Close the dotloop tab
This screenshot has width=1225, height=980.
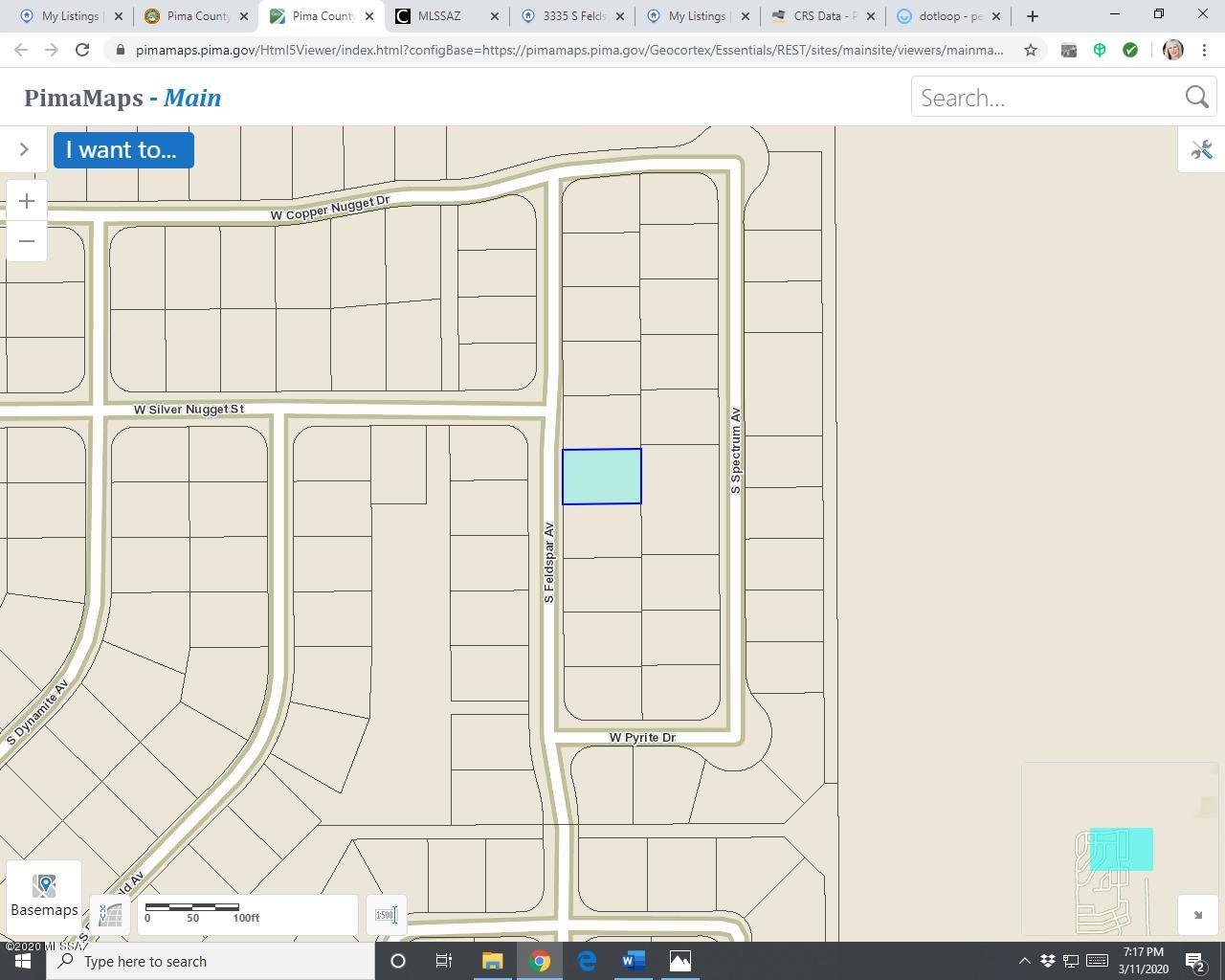[x=996, y=16]
